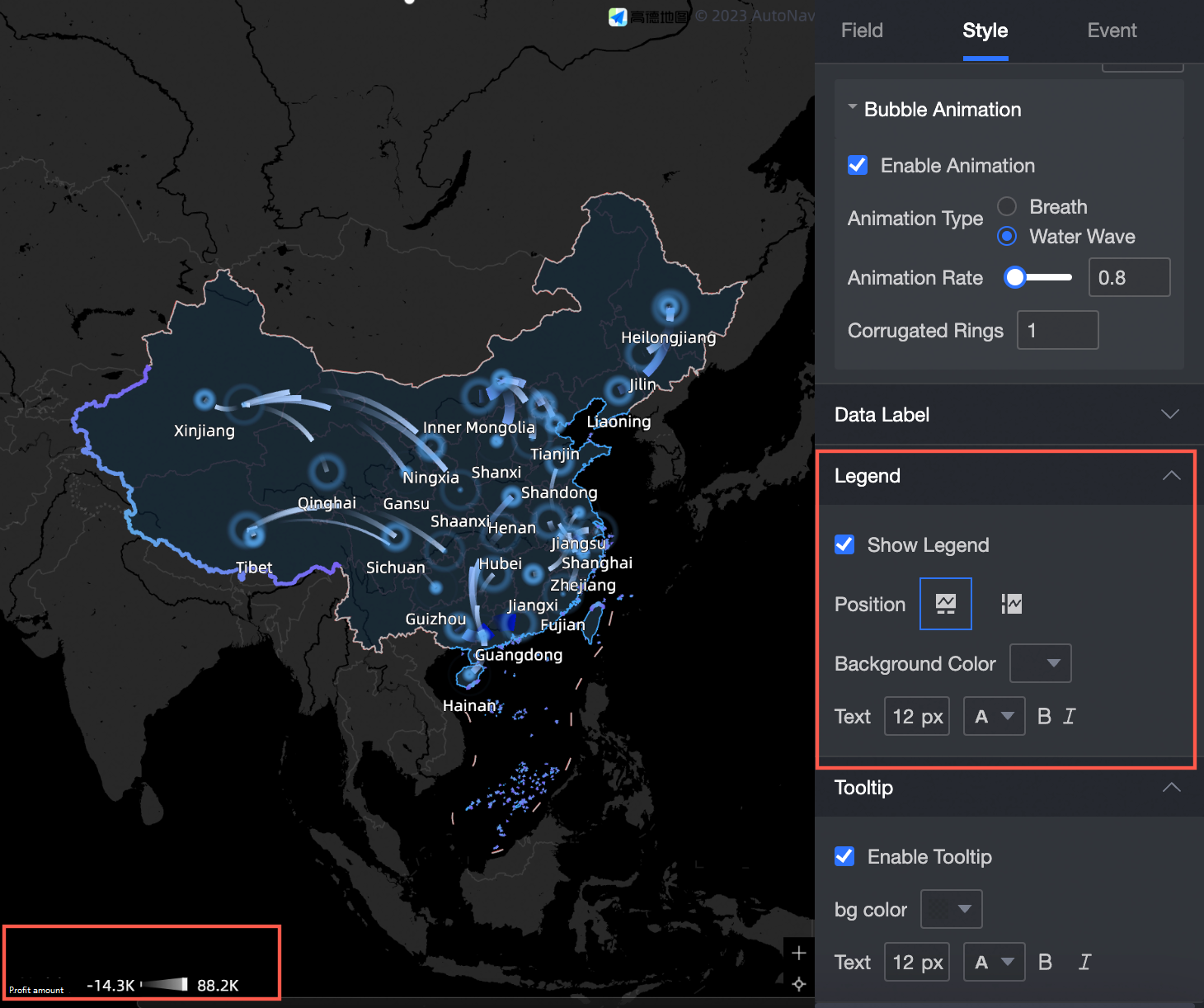Click the map locate crosshair icon
This screenshot has width=1204, height=1008.
pyautogui.click(x=798, y=983)
